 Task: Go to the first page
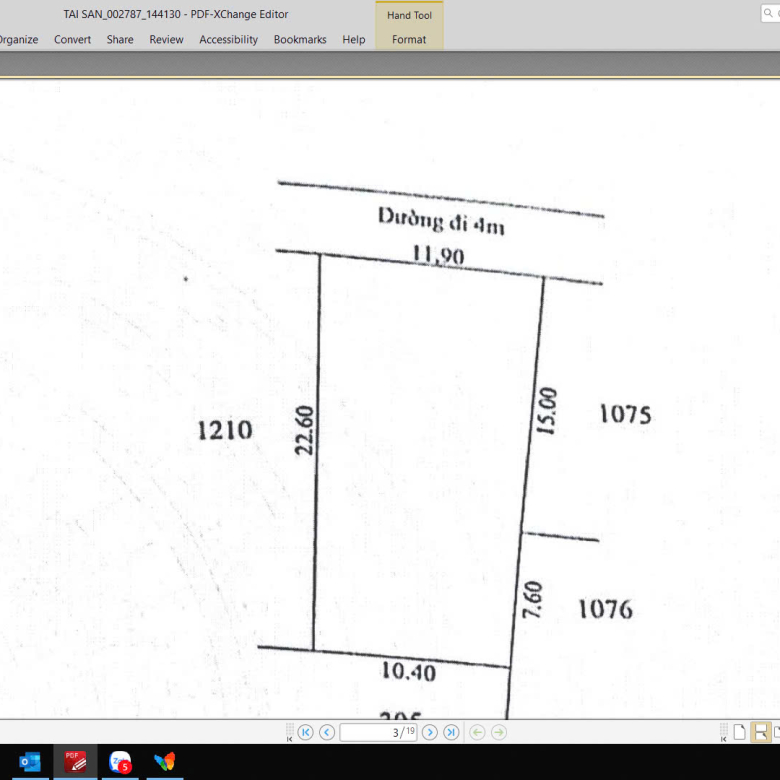(x=306, y=732)
